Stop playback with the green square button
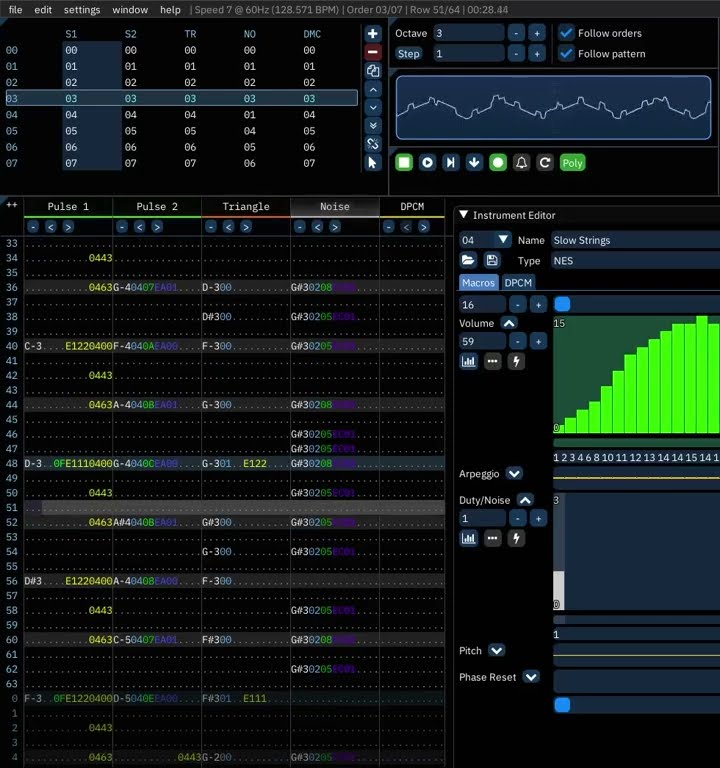 click(x=404, y=163)
